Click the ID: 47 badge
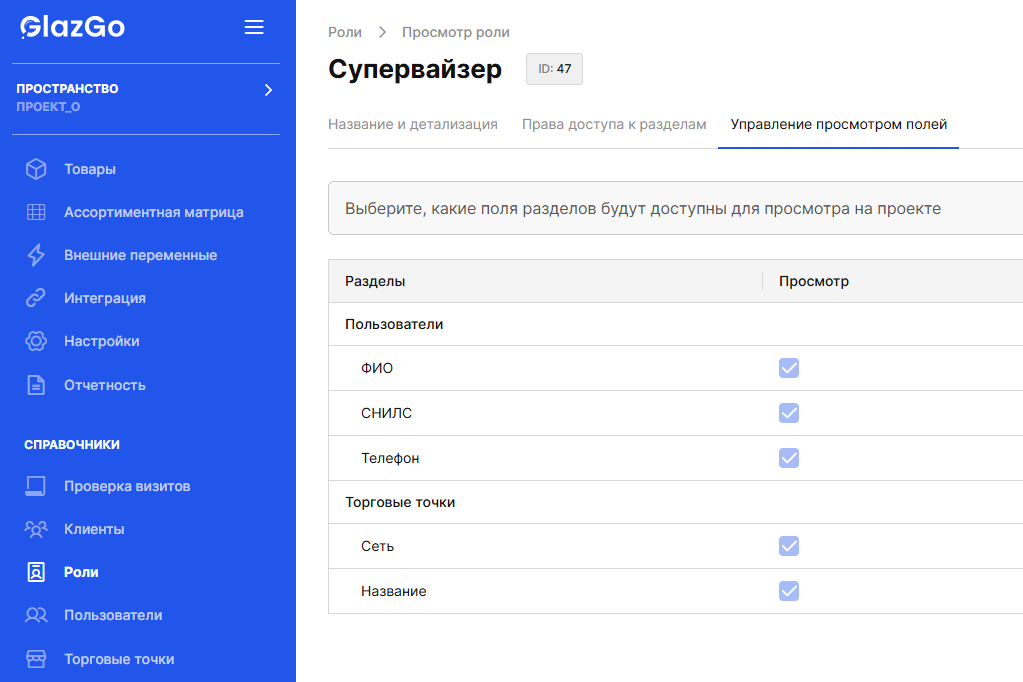The width and height of the screenshot is (1023, 682). click(x=555, y=69)
